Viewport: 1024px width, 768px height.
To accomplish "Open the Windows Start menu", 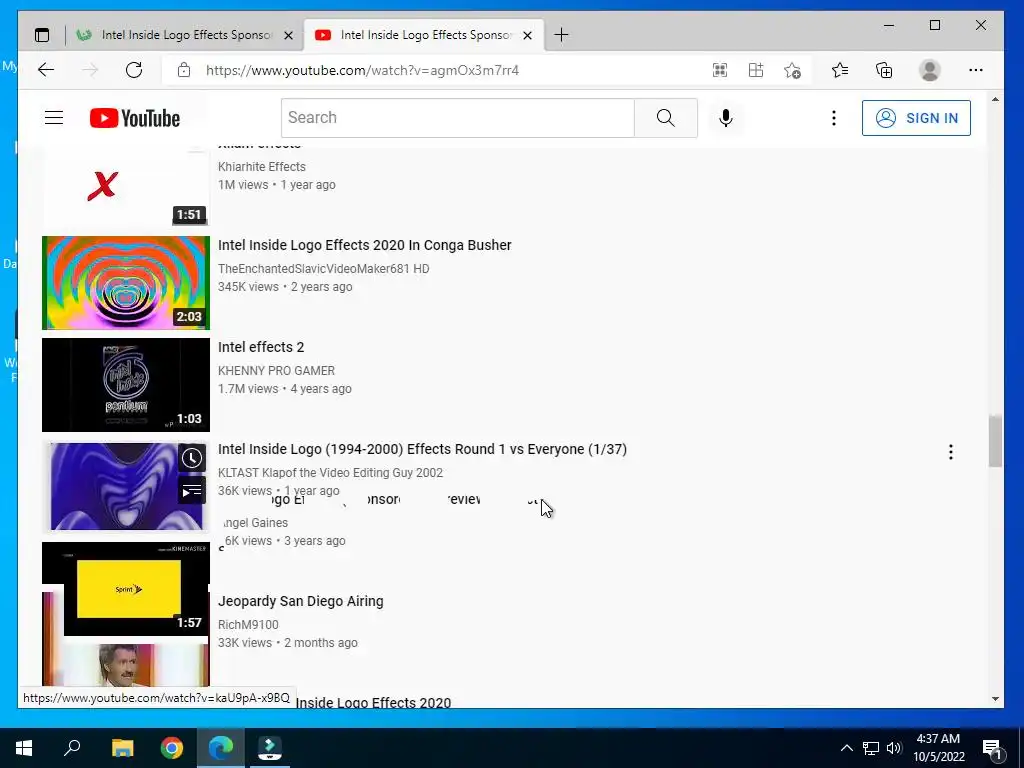I will [24, 748].
